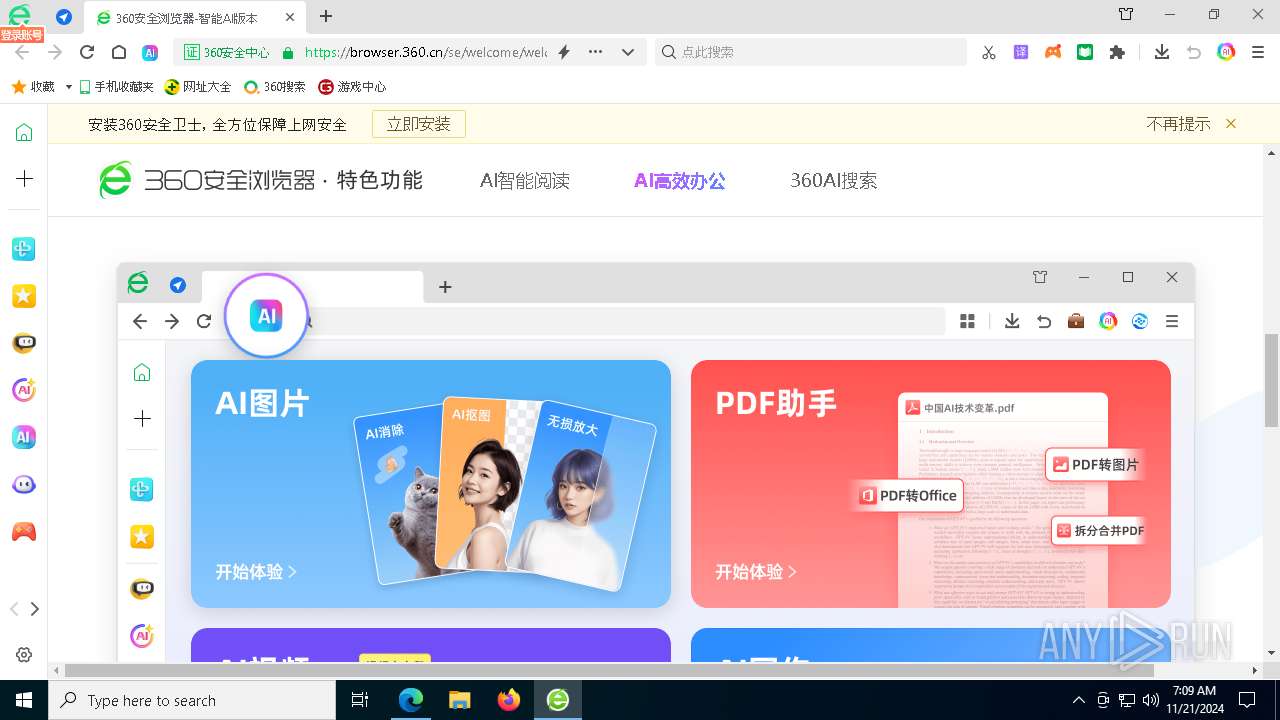This screenshot has width=1280, height=720.
Task: Open 网址大全 bookmark
Action: (x=198, y=87)
